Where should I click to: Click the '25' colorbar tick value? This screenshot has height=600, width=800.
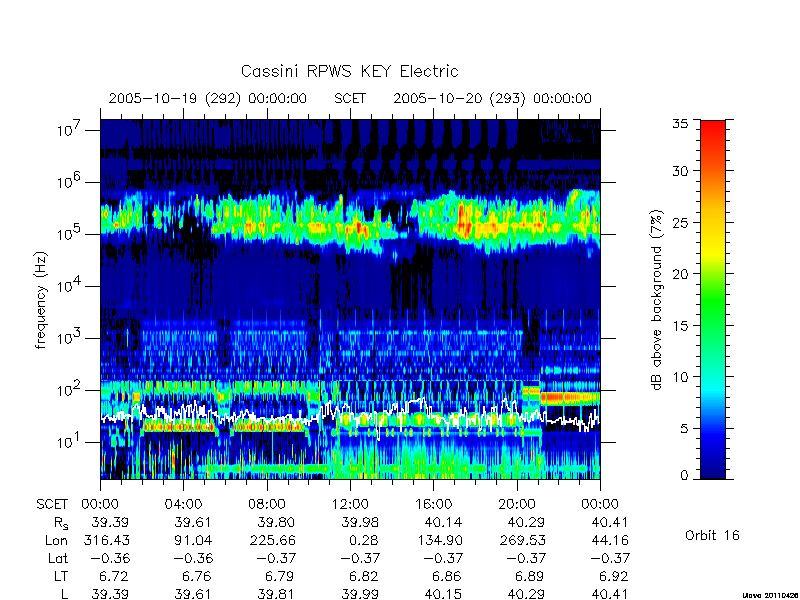pos(680,222)
